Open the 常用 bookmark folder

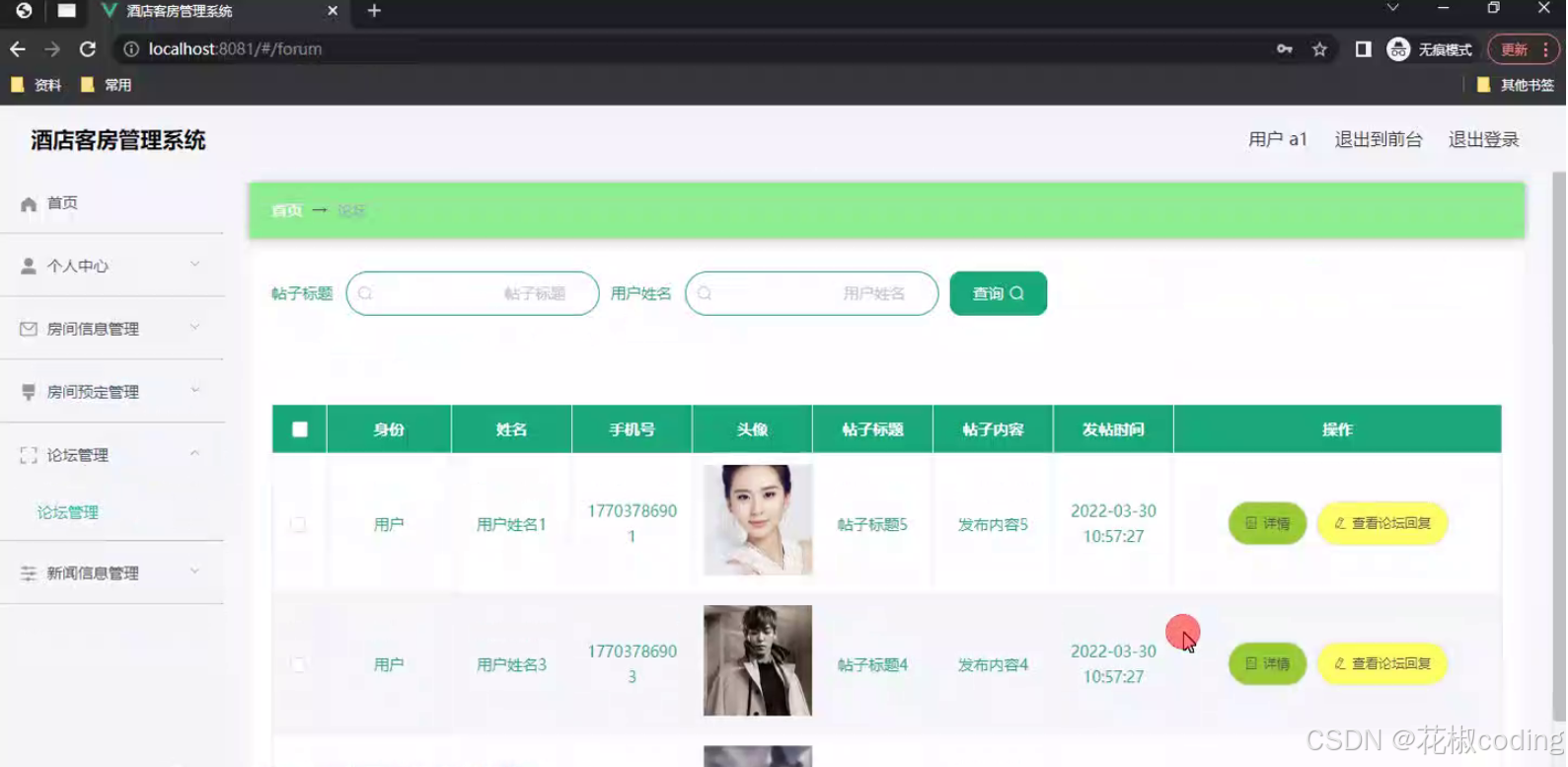(106, 85)
